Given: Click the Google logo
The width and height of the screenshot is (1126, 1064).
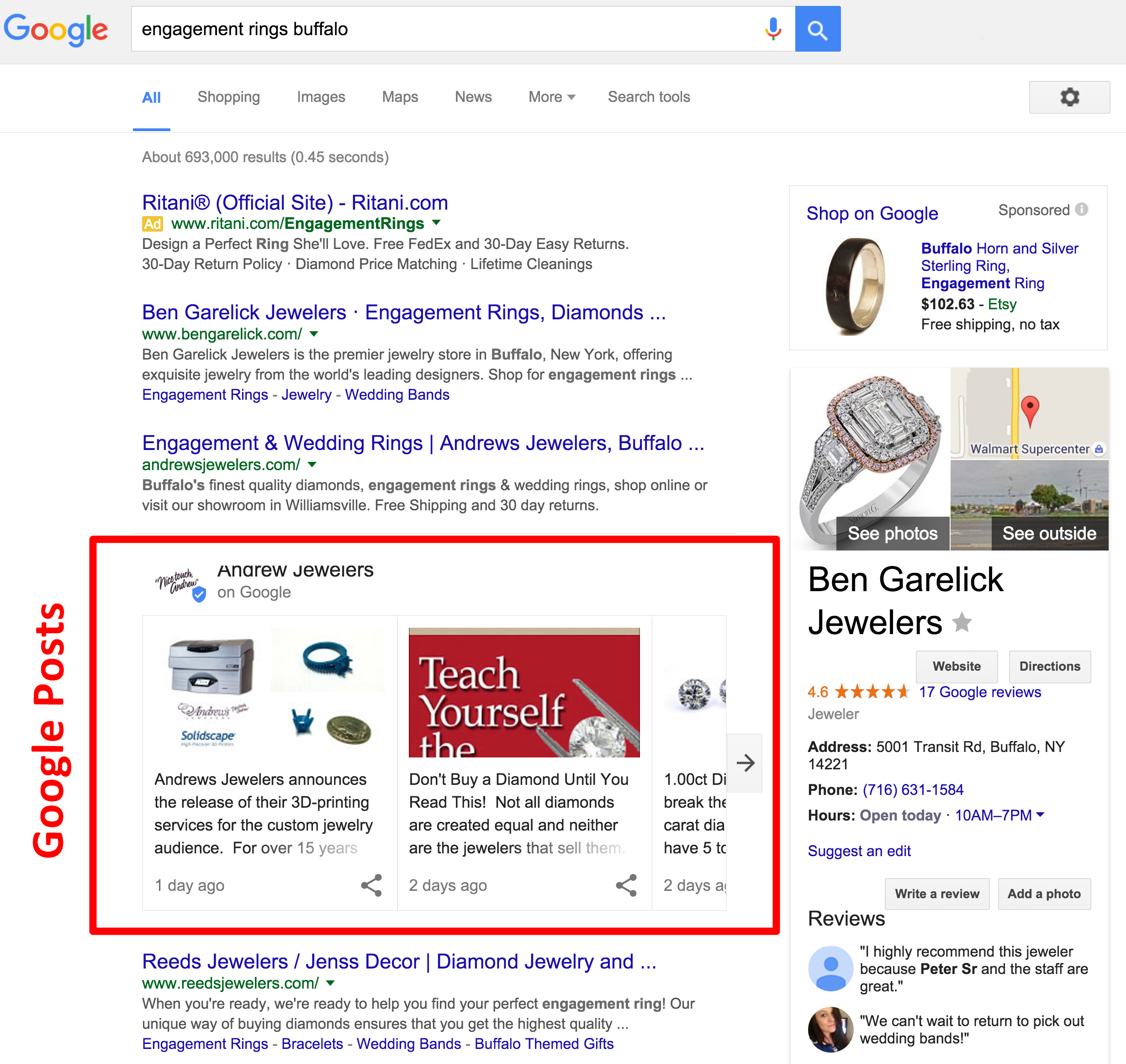Looking at the screenshot, I should tap(56, 30).
